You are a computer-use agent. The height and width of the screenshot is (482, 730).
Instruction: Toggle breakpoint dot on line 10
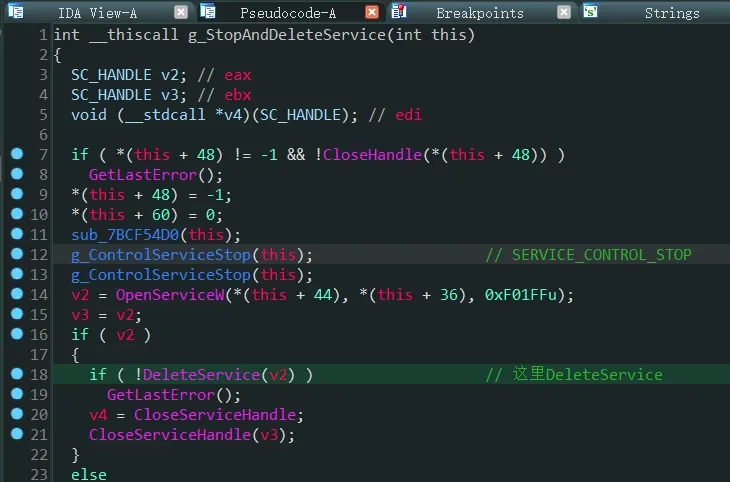coord(17,214)
